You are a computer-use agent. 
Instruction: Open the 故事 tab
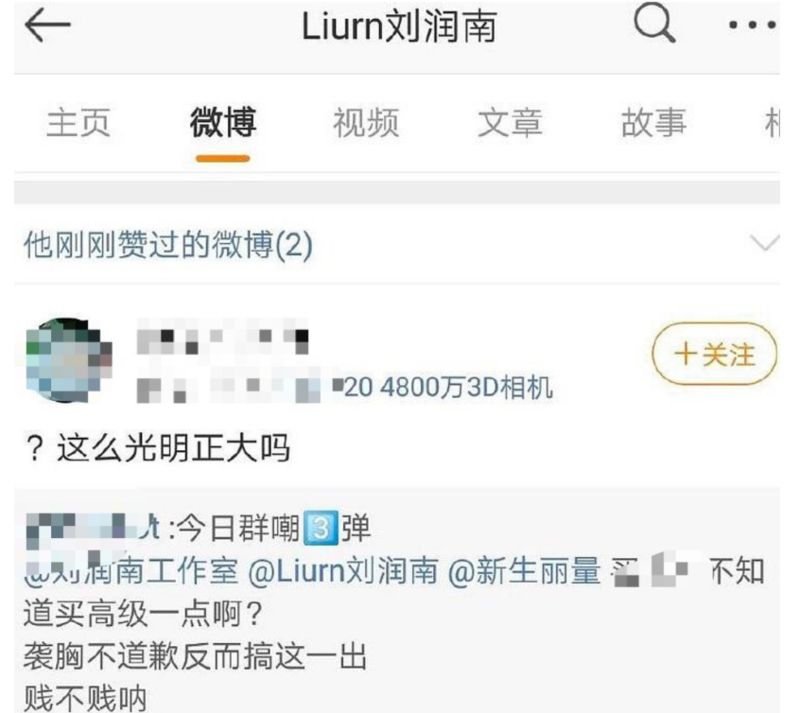(654, 123)
